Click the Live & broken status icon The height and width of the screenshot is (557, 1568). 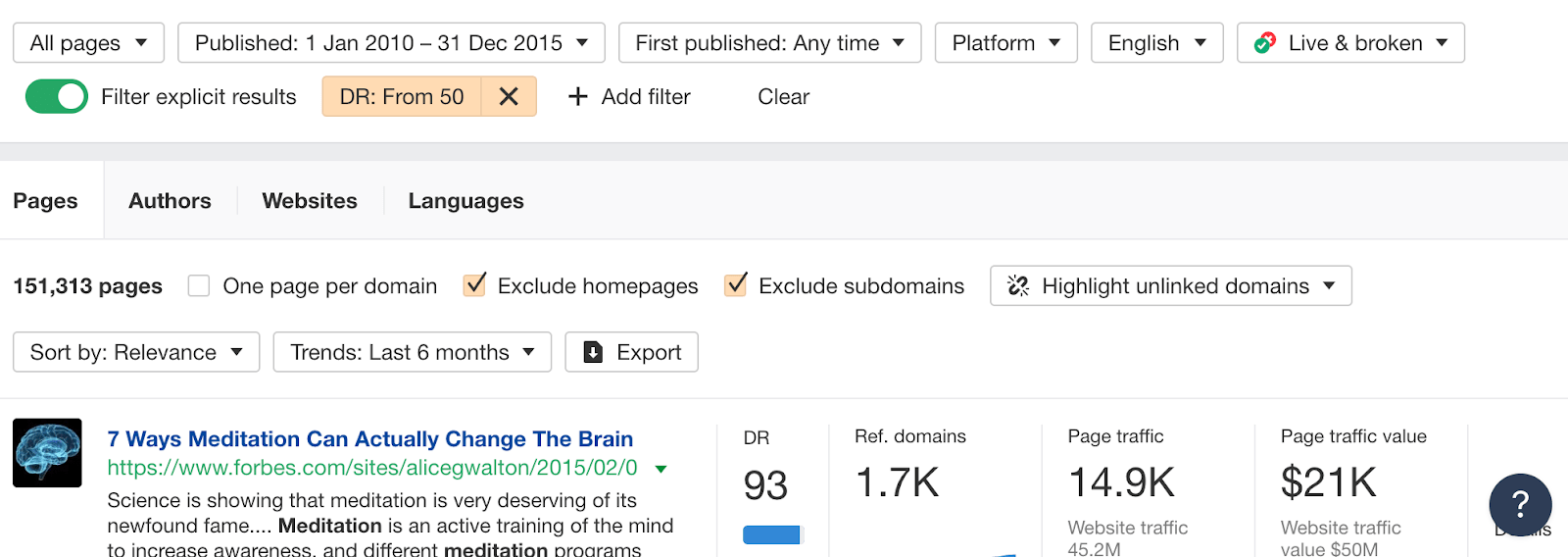[x=1265, y=43]
